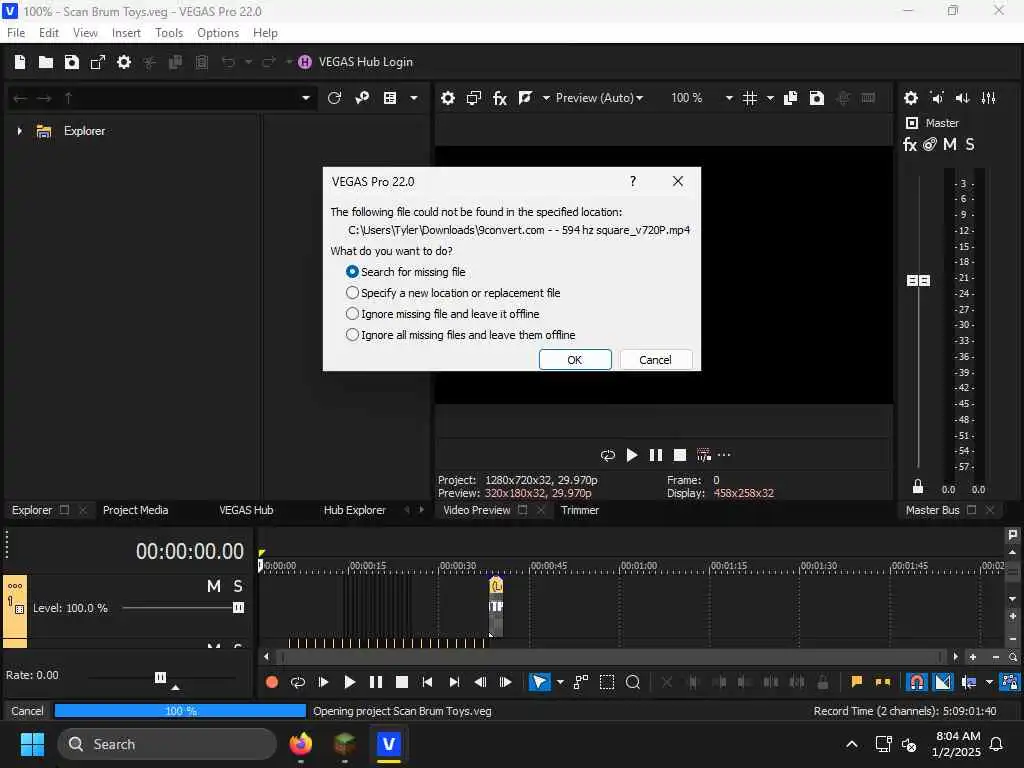The image size is (1024, 768).
Task: Switch to Hub Explorer tab
Action: coord(355,510)
